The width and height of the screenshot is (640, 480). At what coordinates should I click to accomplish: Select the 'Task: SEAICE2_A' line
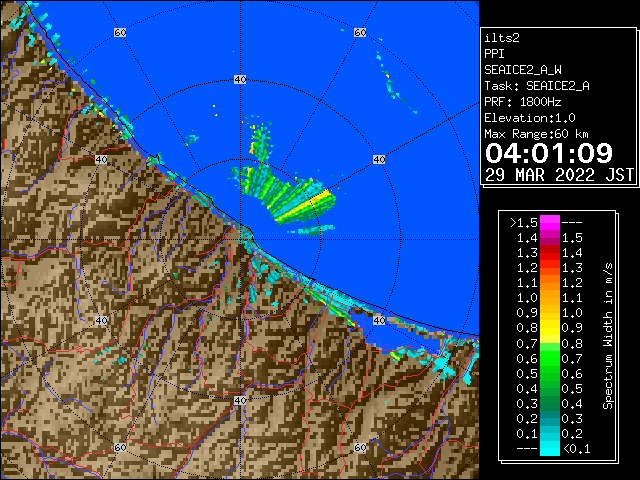point(537,86)
